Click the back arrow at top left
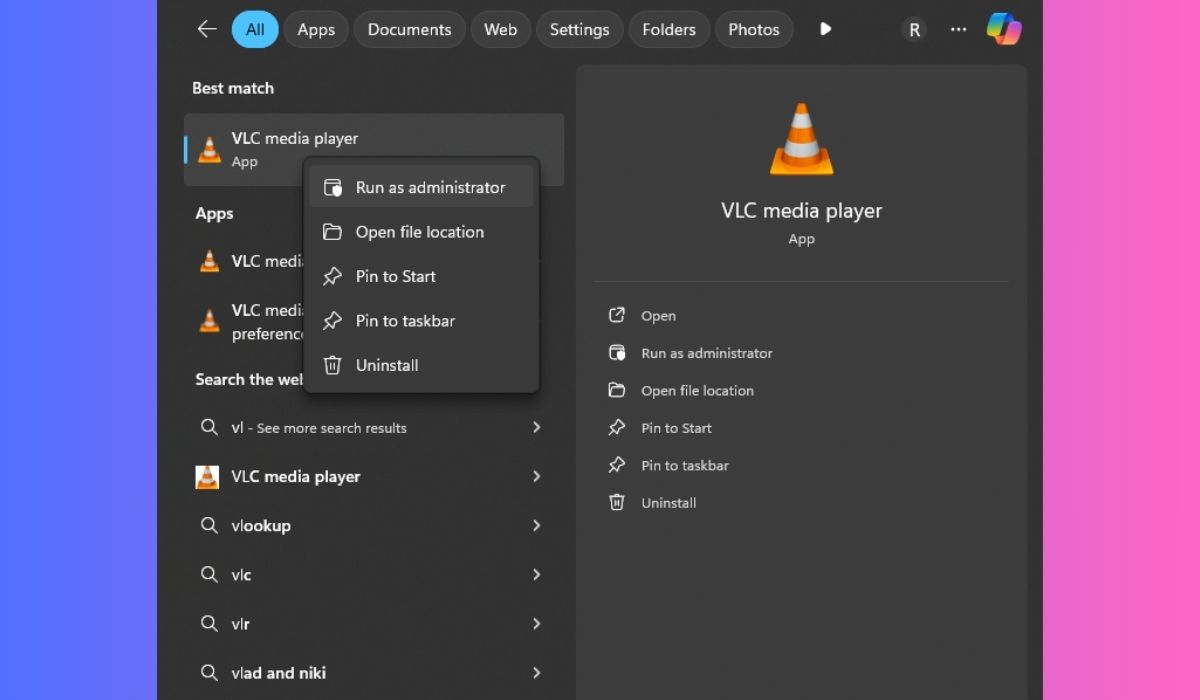This screenshot has width=1200, height=700. click(206, 29)
